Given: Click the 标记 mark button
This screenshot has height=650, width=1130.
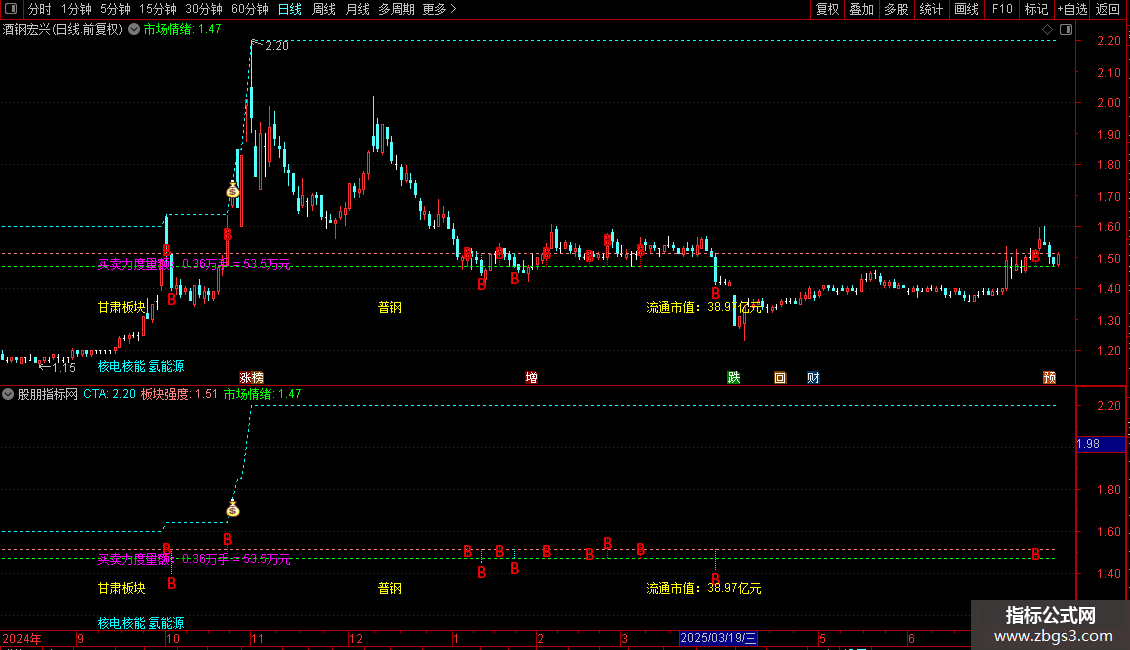Looking at the screenshot, I should pyautogui.click(x=1036, y=9).
